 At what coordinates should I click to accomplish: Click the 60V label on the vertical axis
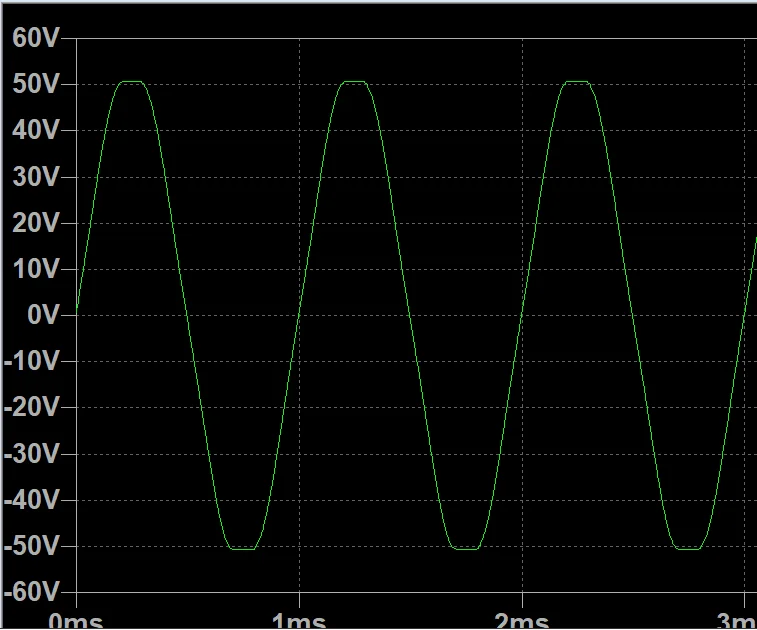[37, 38]
